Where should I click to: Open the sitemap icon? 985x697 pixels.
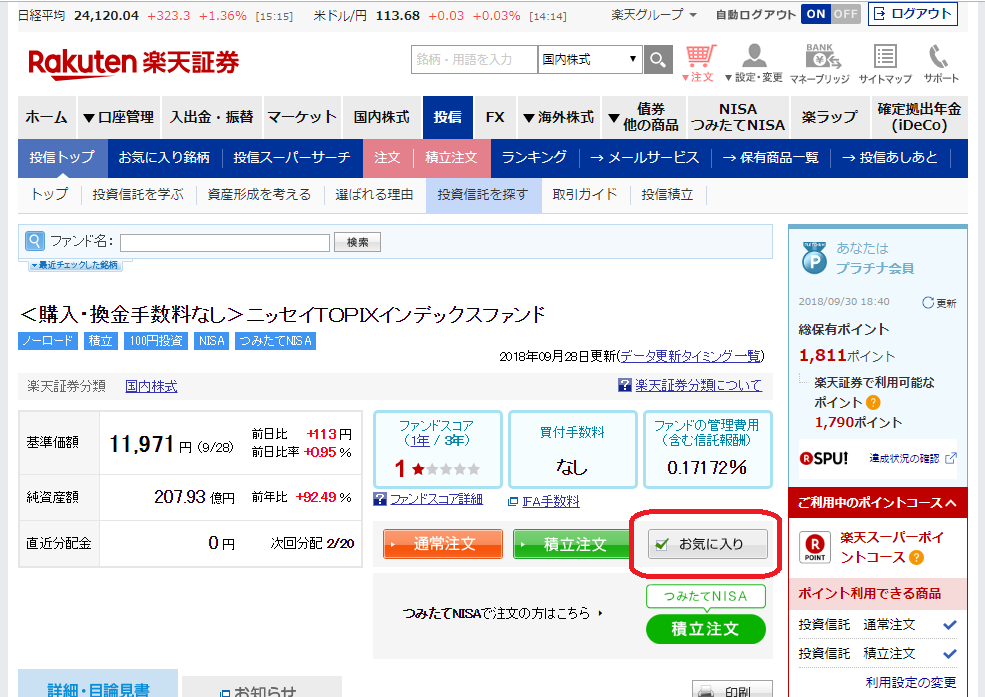(885, 60)
